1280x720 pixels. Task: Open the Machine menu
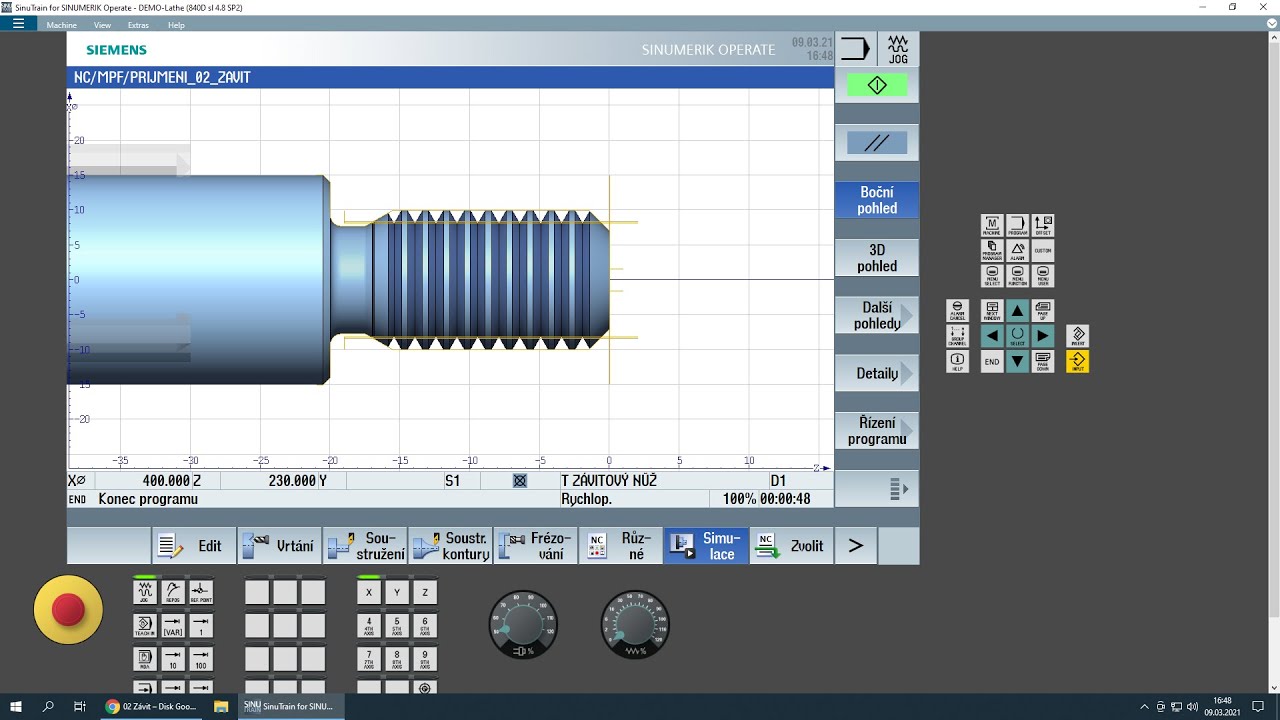pos(62,25)
